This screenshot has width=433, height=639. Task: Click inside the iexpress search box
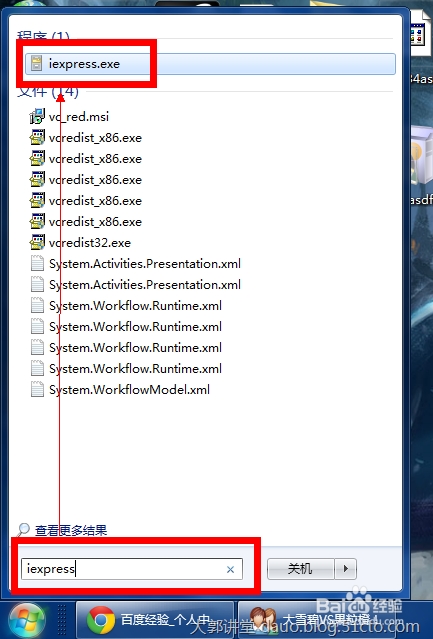coord(132,569)
